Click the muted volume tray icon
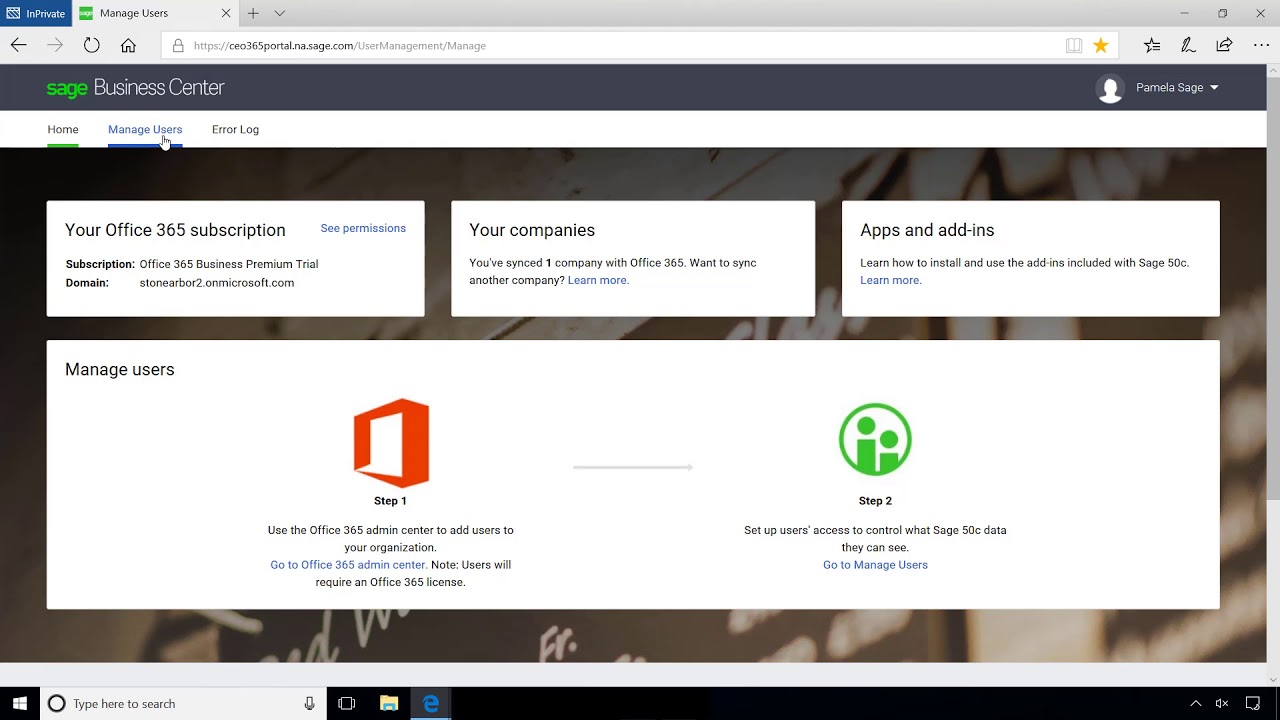This screenshot has width=1280, height=720. 1222,704
